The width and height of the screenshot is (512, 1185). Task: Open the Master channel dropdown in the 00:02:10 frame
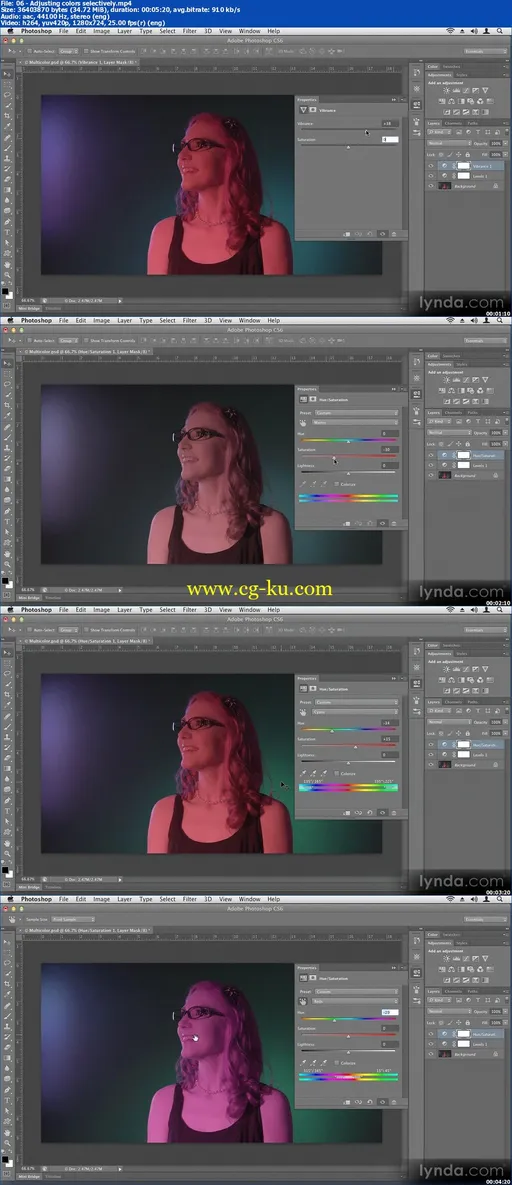pos(356,422)
